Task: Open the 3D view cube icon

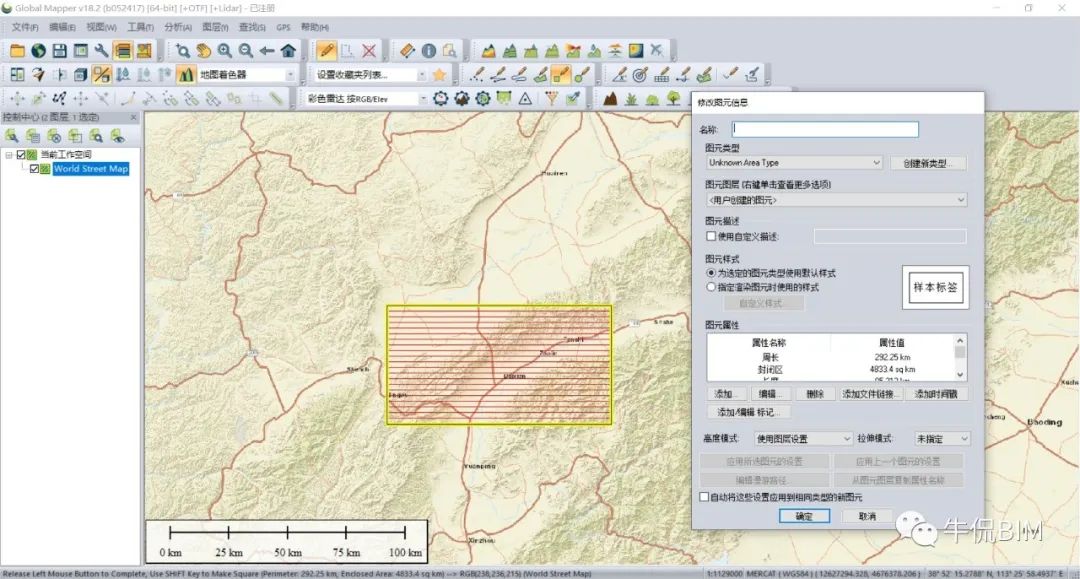Action: pyautogui.click(x=81, y=74)
